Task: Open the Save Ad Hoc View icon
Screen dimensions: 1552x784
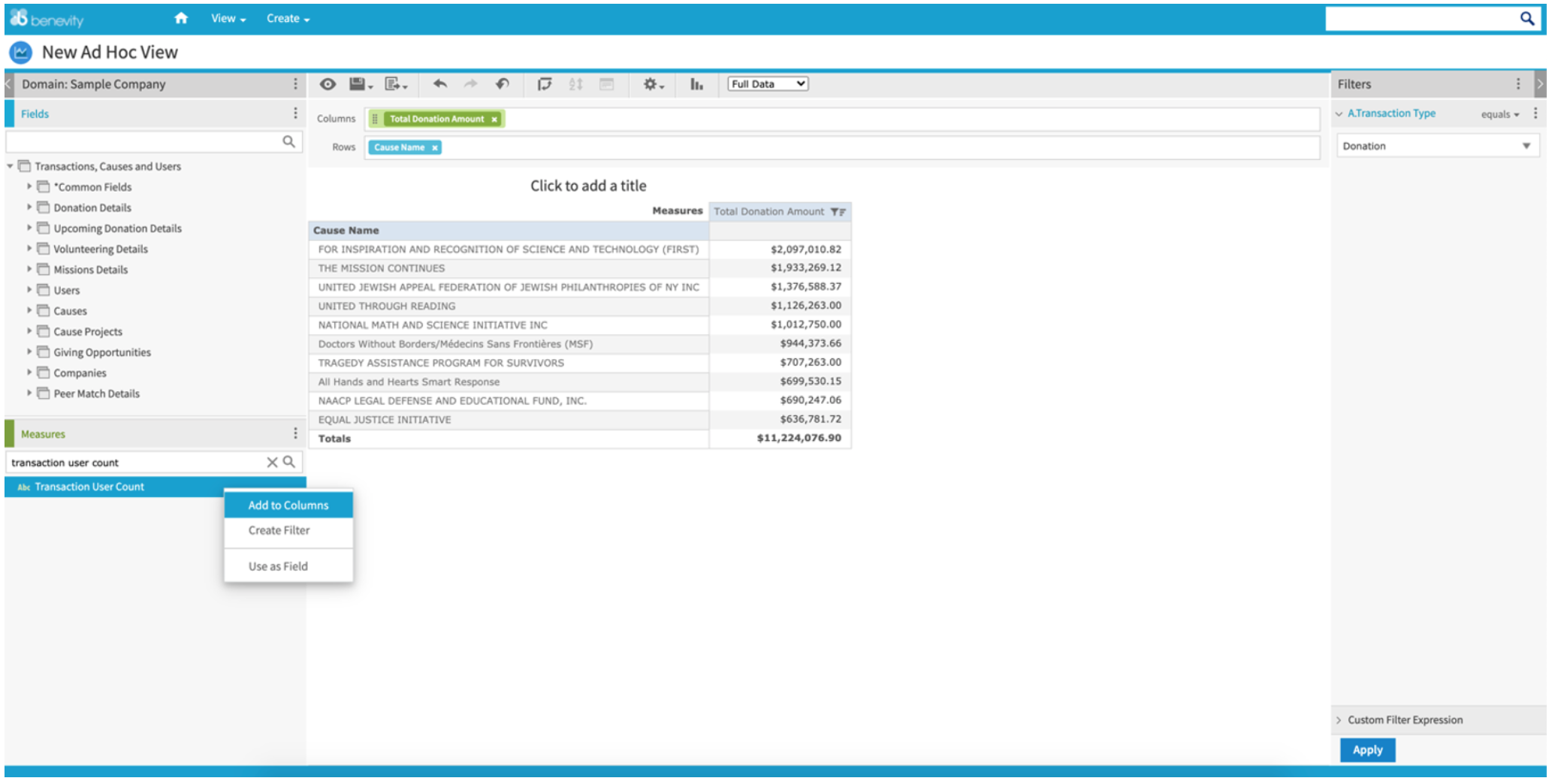Action: click(358, 84)
